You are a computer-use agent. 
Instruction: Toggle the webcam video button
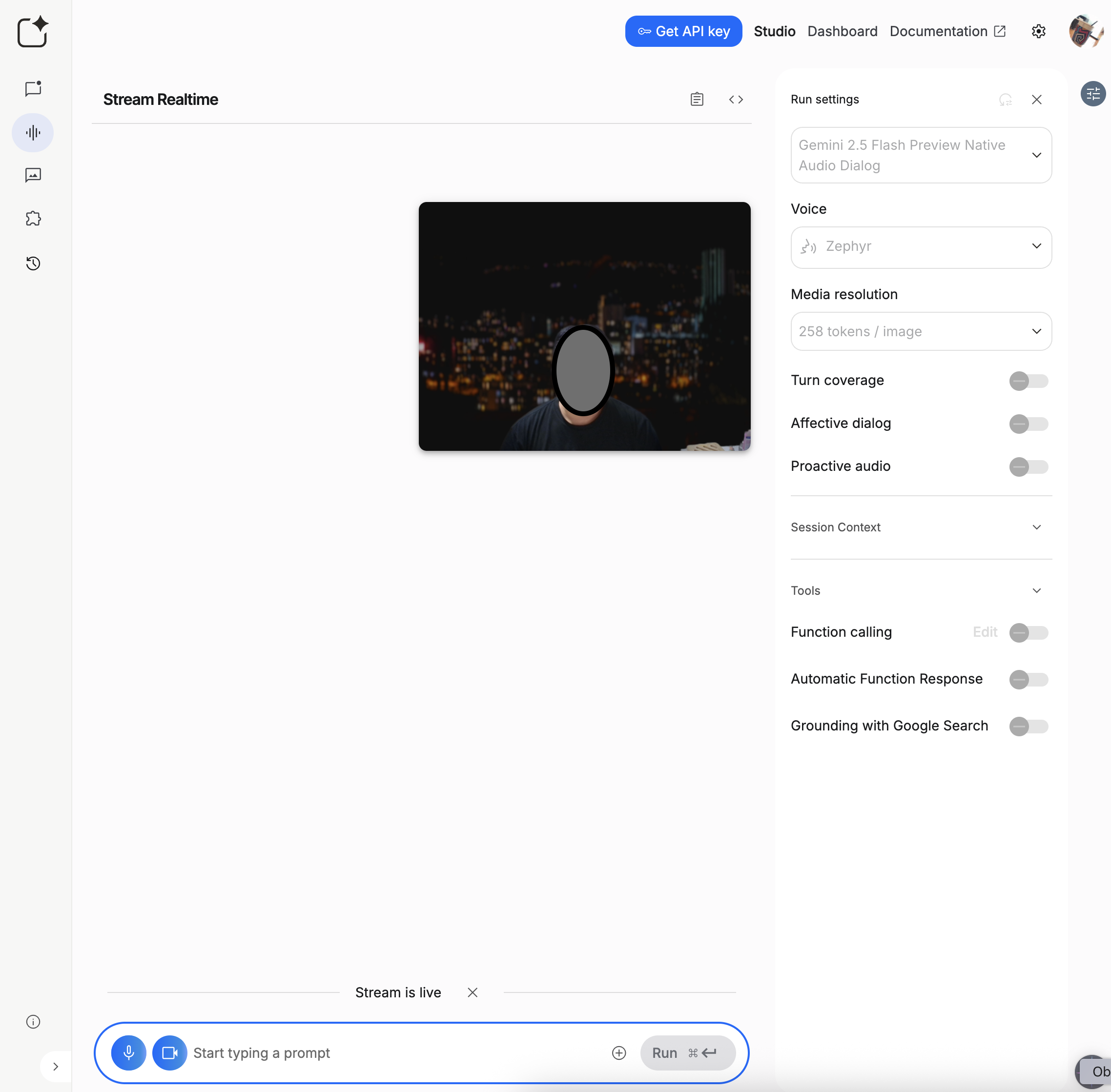[x=169, y=1053]
